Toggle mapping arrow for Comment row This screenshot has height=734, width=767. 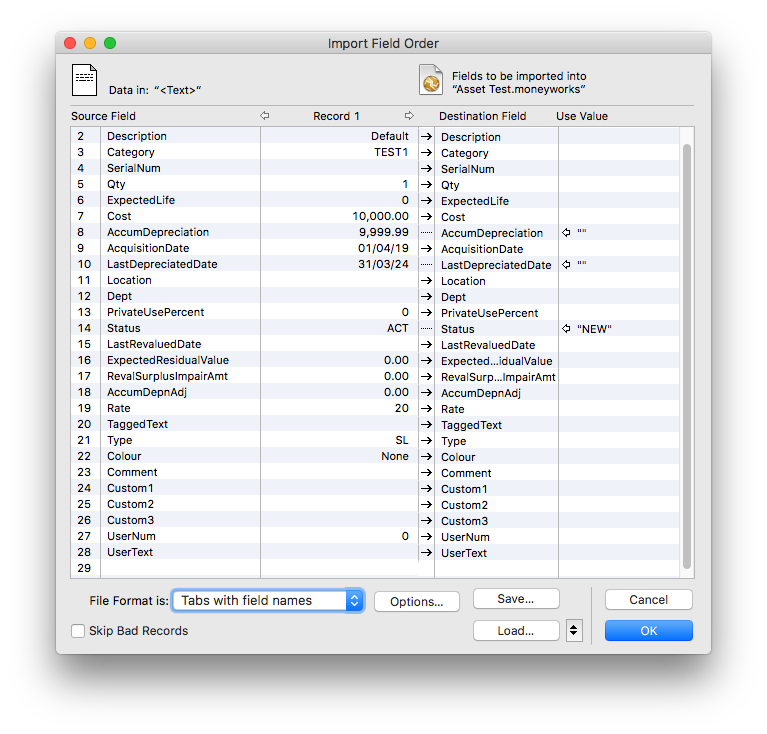click(427, 472)
